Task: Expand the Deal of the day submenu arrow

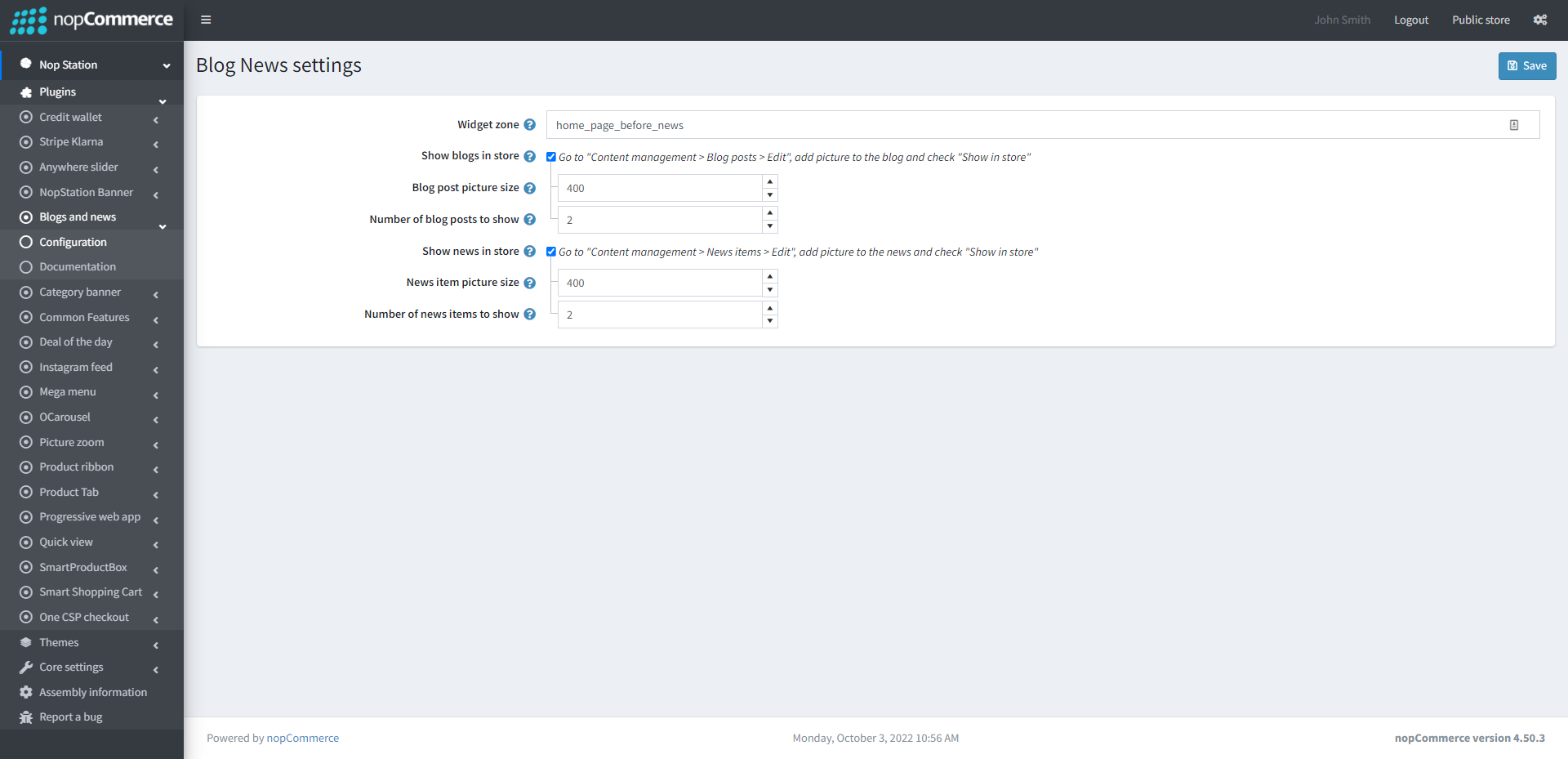Action: 156,345
